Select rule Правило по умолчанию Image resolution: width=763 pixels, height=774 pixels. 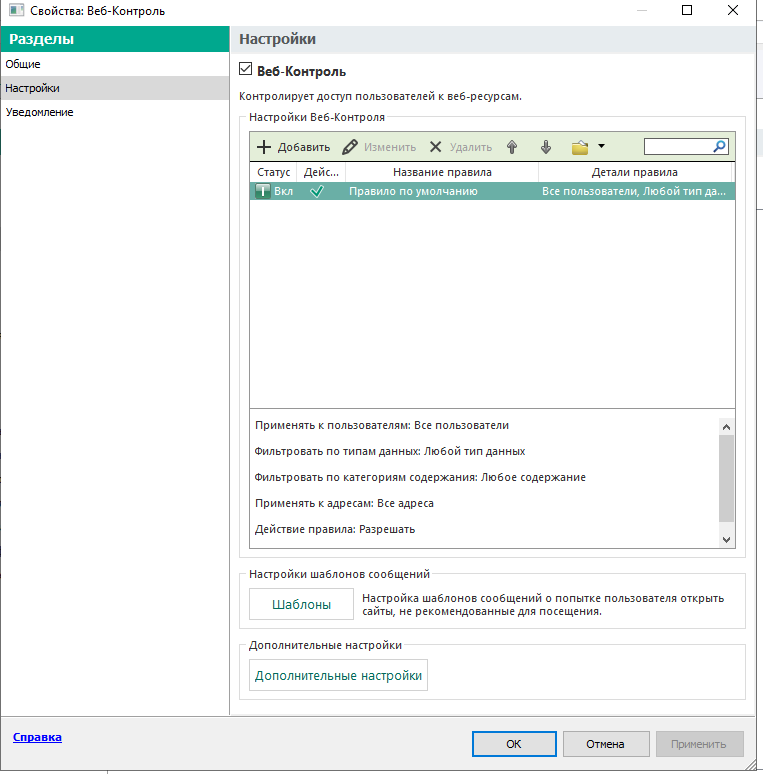(x=413, y=191)
